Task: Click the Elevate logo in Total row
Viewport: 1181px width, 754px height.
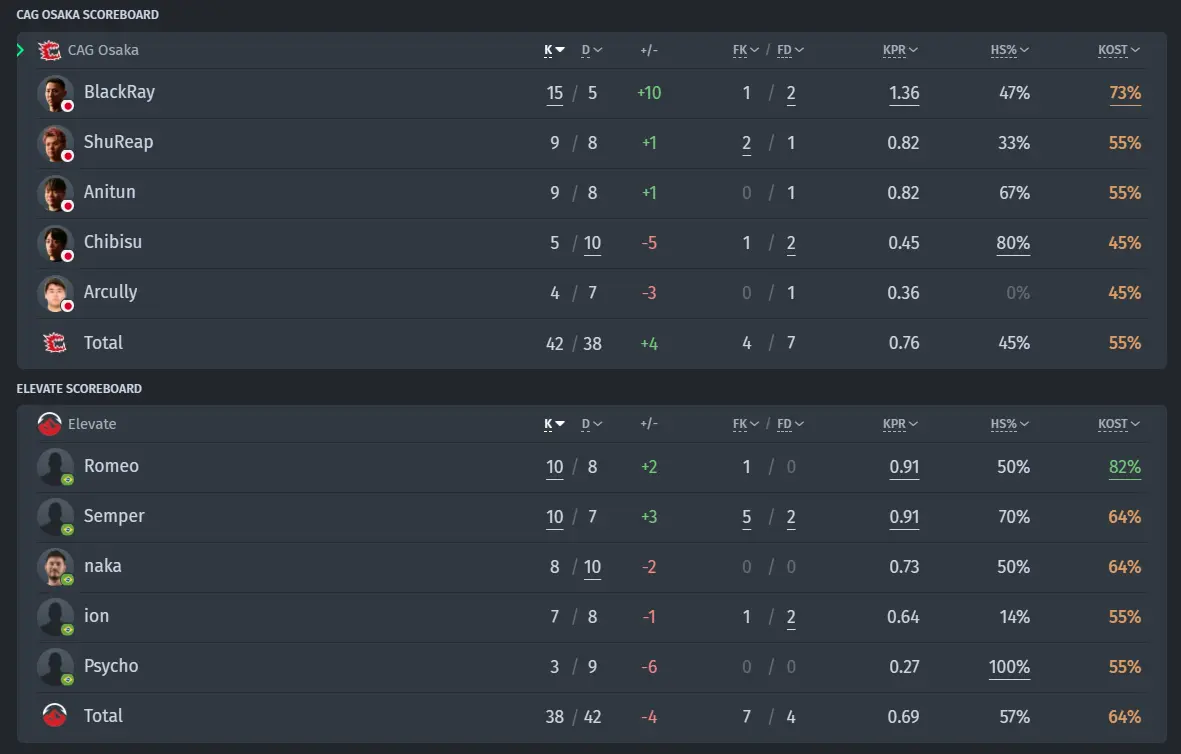Action: tap(54, 716)
